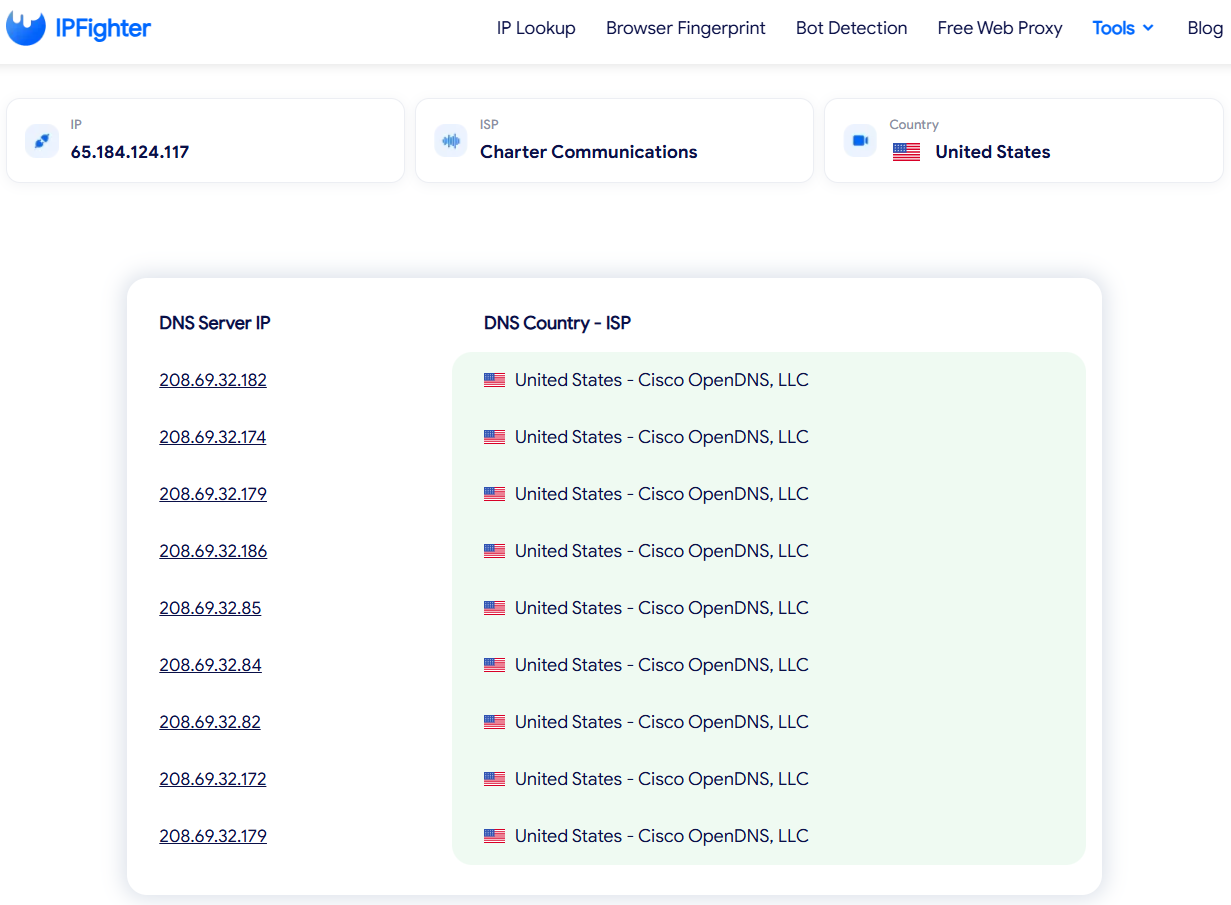
Task: Open the IP Lookup page
Action: click(536, 28)
